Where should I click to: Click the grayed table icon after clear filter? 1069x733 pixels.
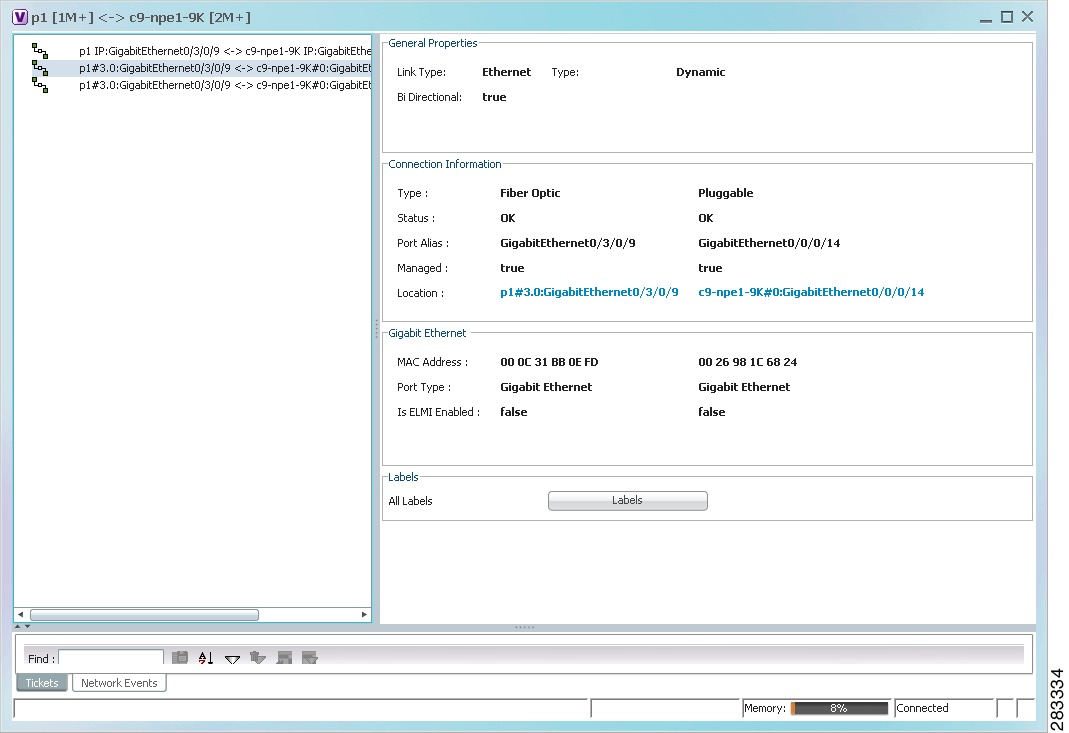tap(284, 658)
